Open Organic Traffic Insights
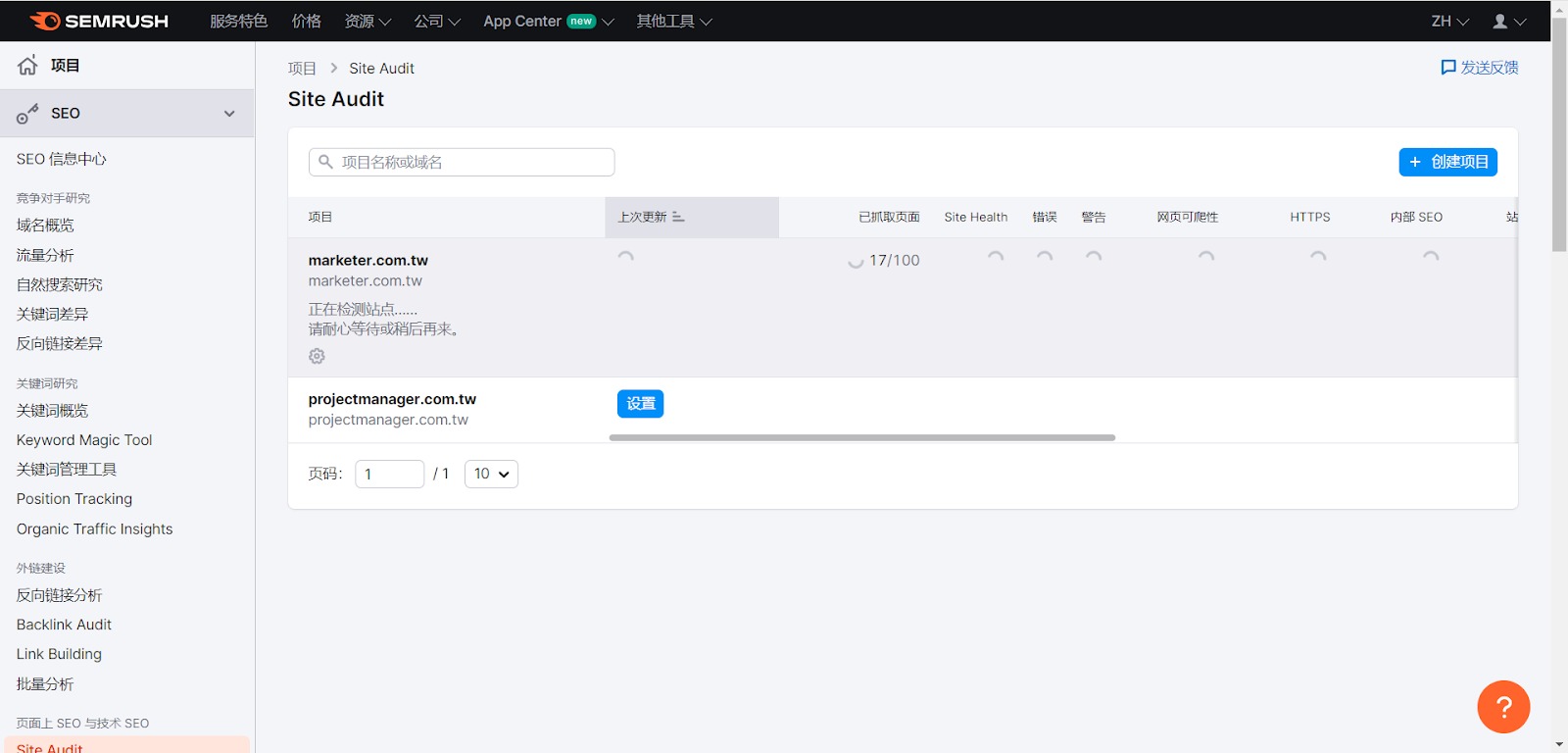 coord(94,528)
